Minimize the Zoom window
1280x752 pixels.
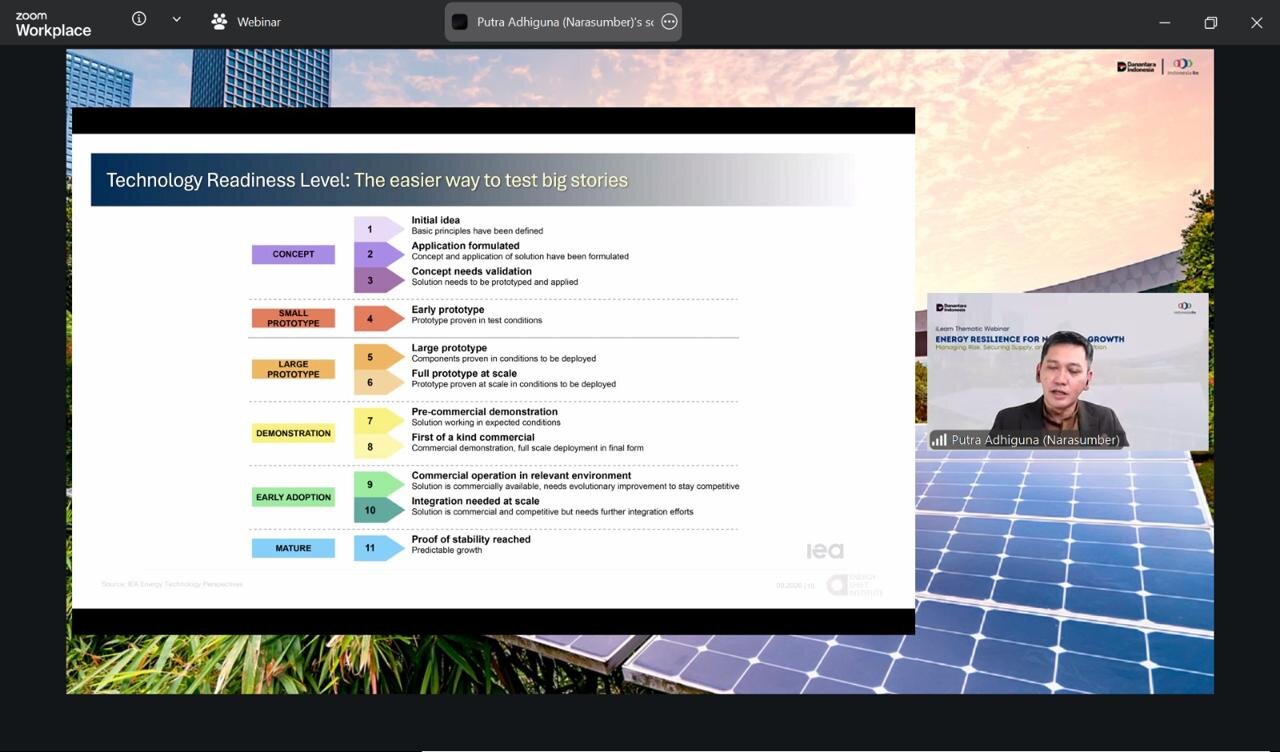[1164, 22]
